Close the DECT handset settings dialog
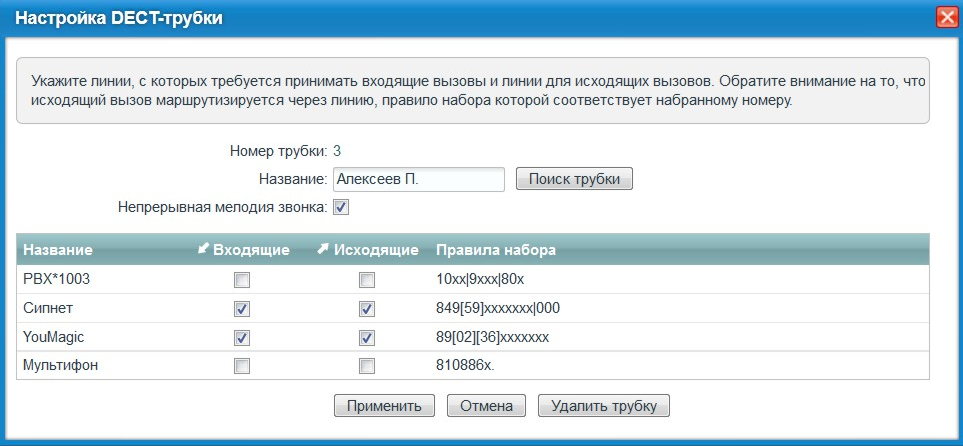Image resolution: width=963 pixels, height=446 pixels. (946, 17)
